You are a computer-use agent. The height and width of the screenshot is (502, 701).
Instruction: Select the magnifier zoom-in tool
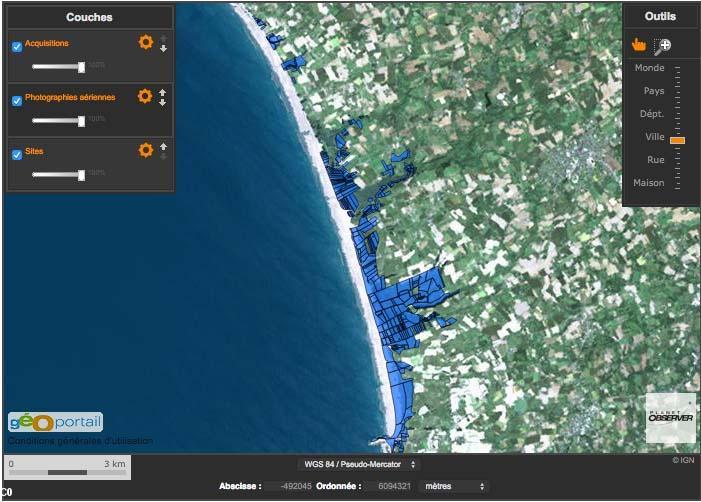tap(662, 45)
